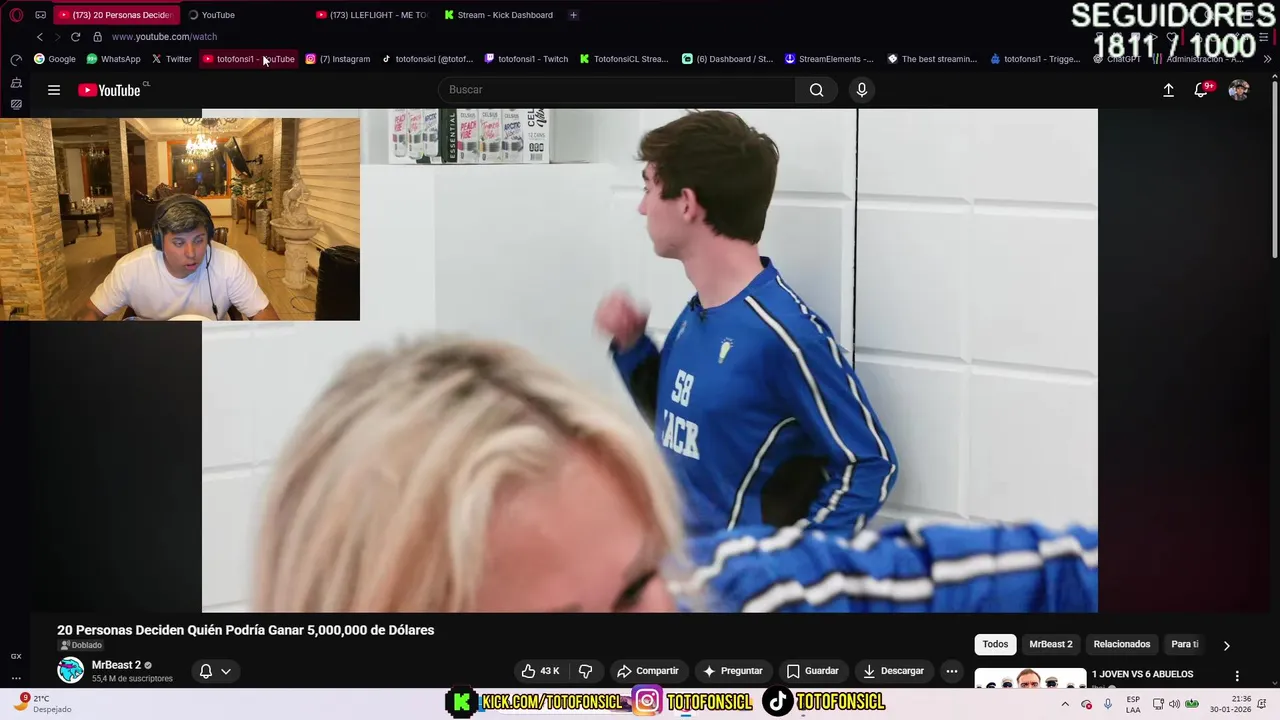
Task: Open the totofonsicl TikTok bookmark
Action: [427, 59]
